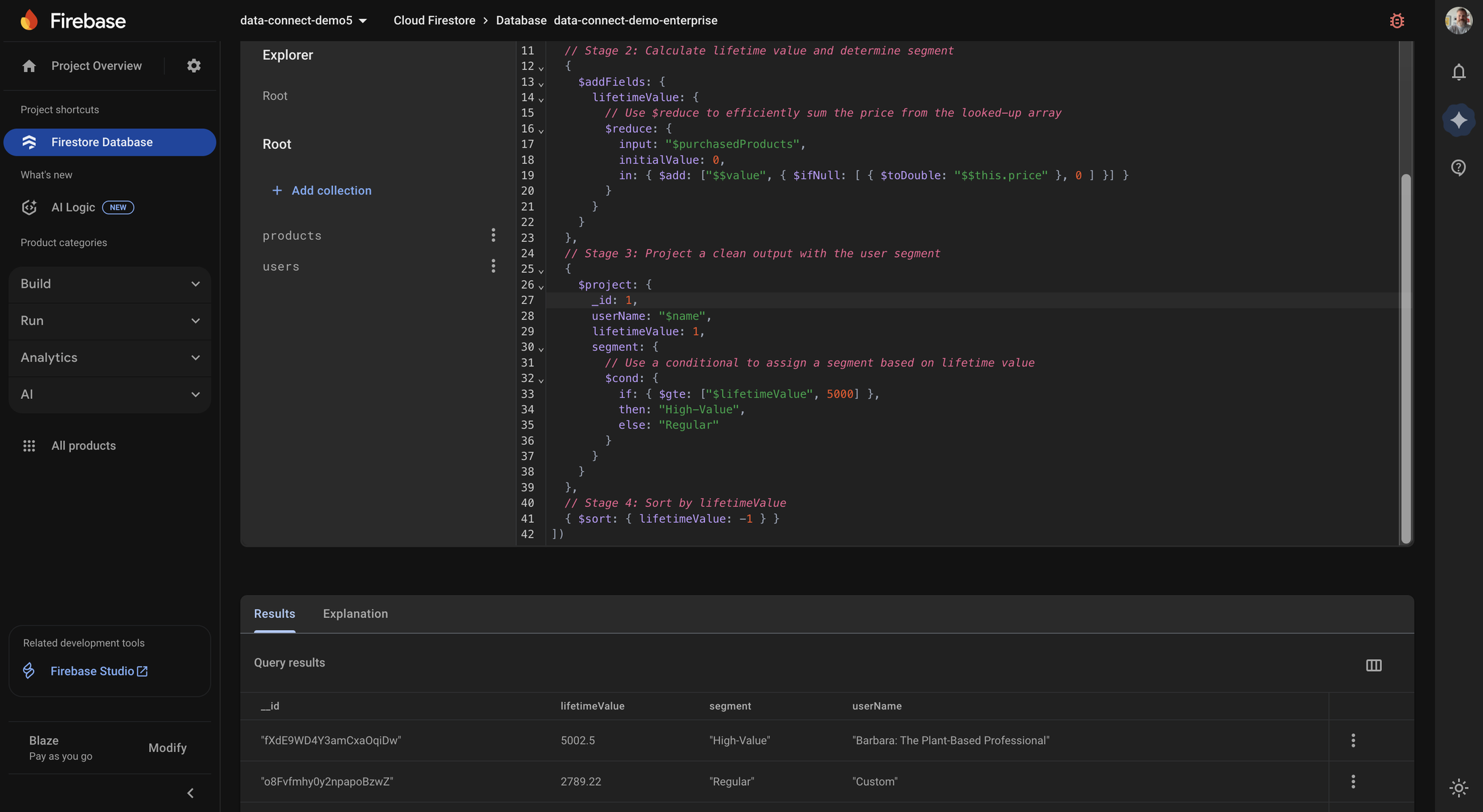Open users collection three-dot menu
Image resolution: width=1483 pixels, height=812 pixels.
point(493,266)
